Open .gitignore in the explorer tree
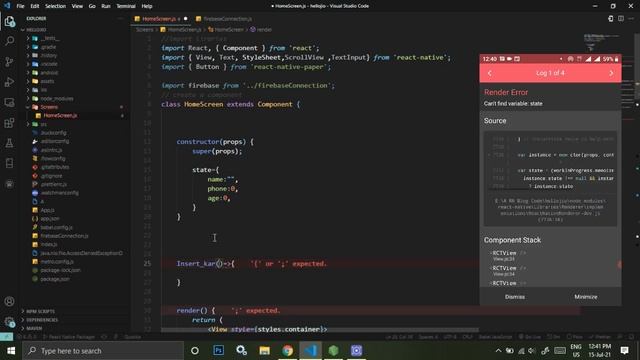 pyautogui.click(x=51, y=176)
